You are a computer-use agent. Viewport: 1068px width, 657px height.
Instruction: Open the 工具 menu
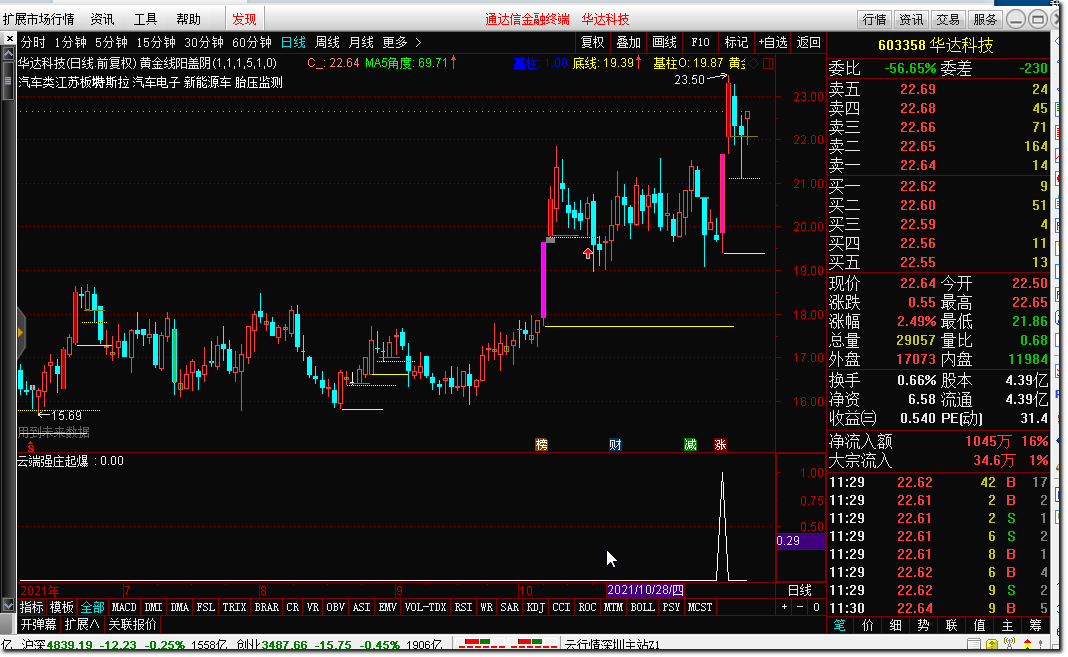145,19
